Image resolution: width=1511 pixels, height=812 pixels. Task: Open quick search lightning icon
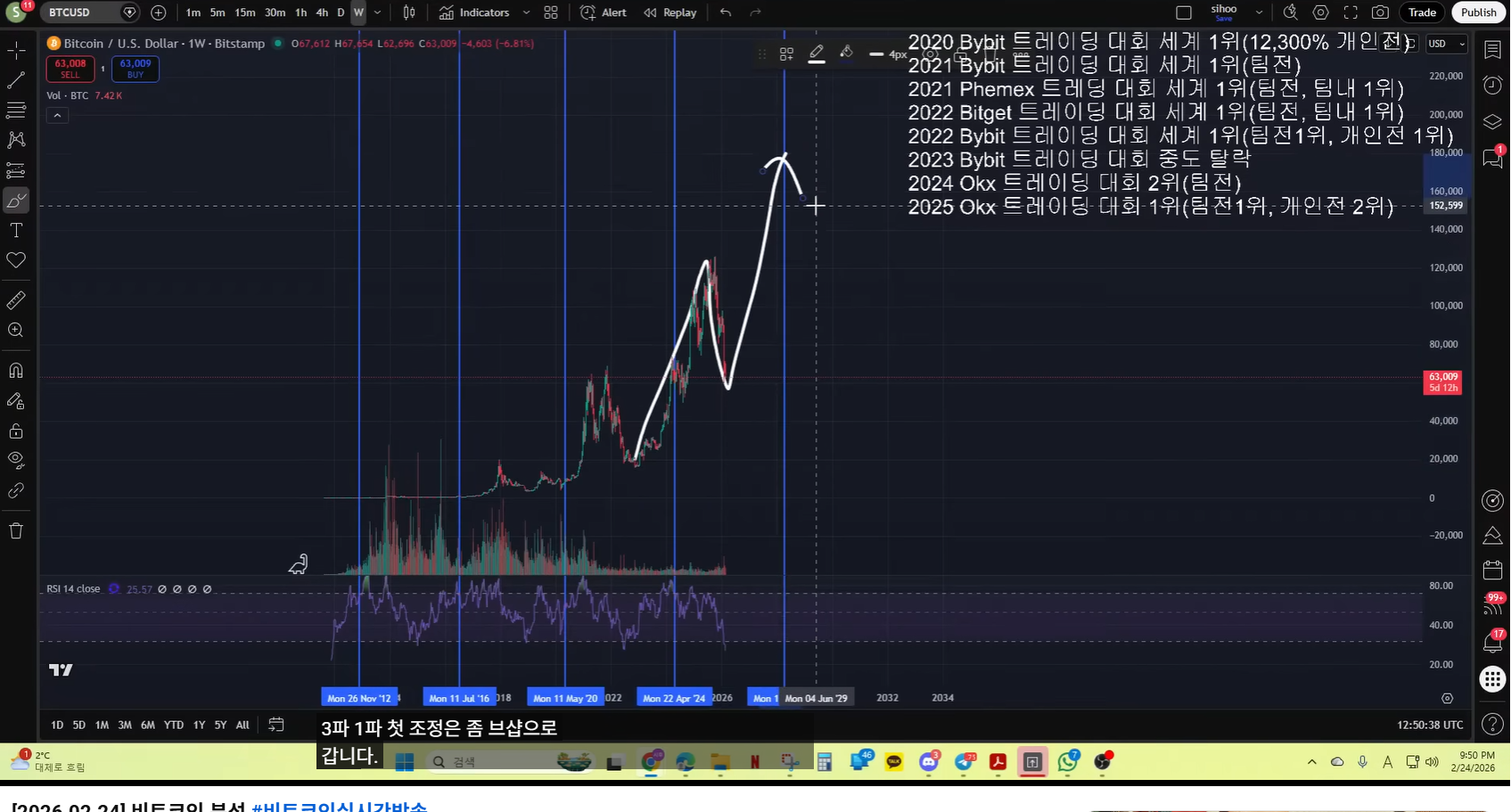click(x=1290, y=12)
